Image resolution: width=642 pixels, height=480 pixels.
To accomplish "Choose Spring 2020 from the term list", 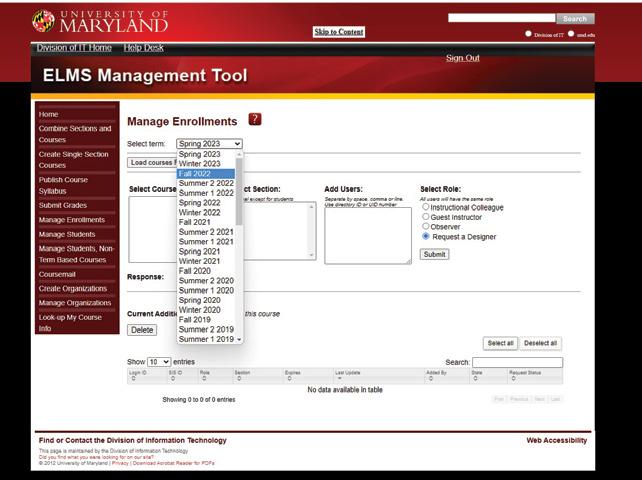I will [206, 300].
